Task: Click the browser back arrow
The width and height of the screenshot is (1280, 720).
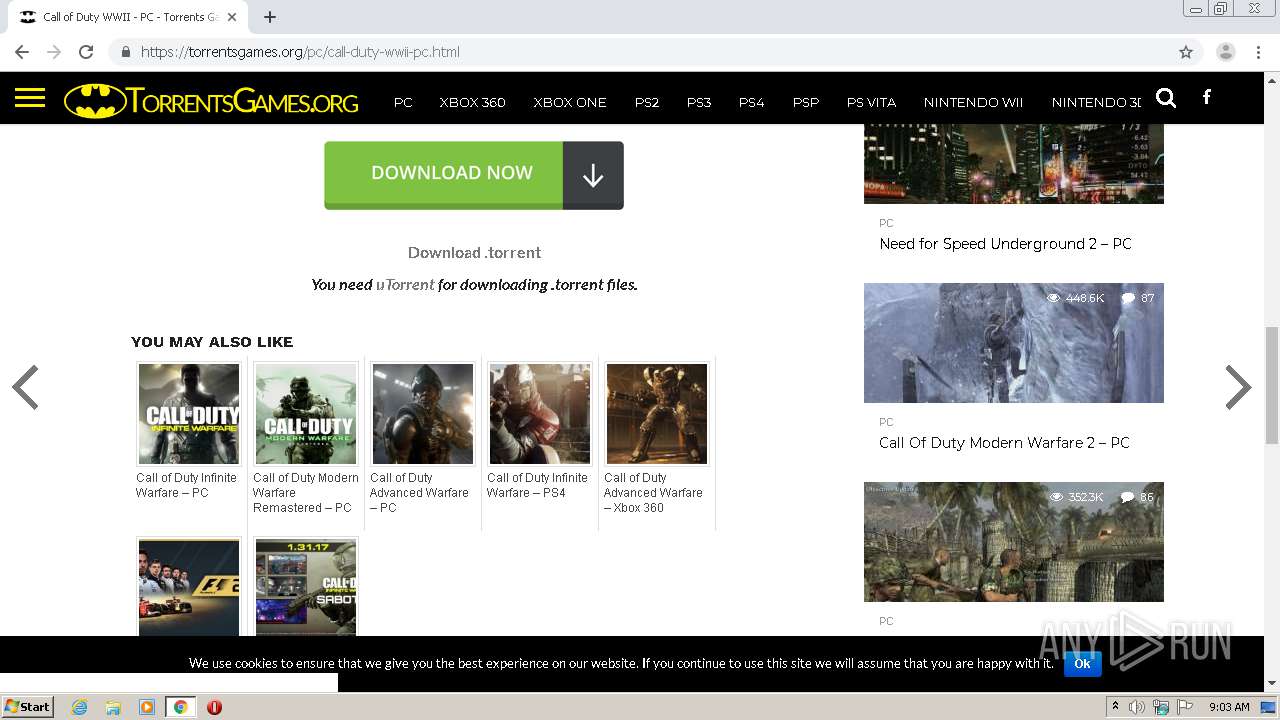Action: pyautogui.click(x=22, y=52)
